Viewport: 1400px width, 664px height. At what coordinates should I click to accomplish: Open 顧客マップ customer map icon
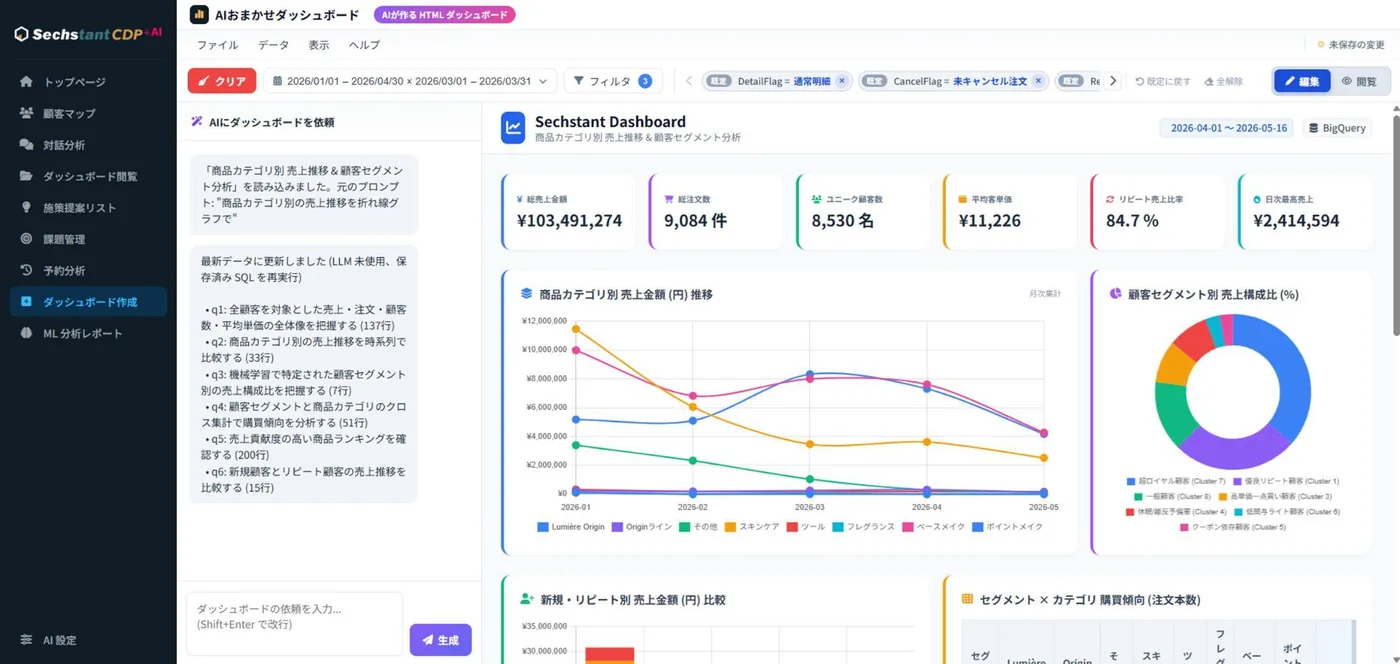tap(26, 113)
